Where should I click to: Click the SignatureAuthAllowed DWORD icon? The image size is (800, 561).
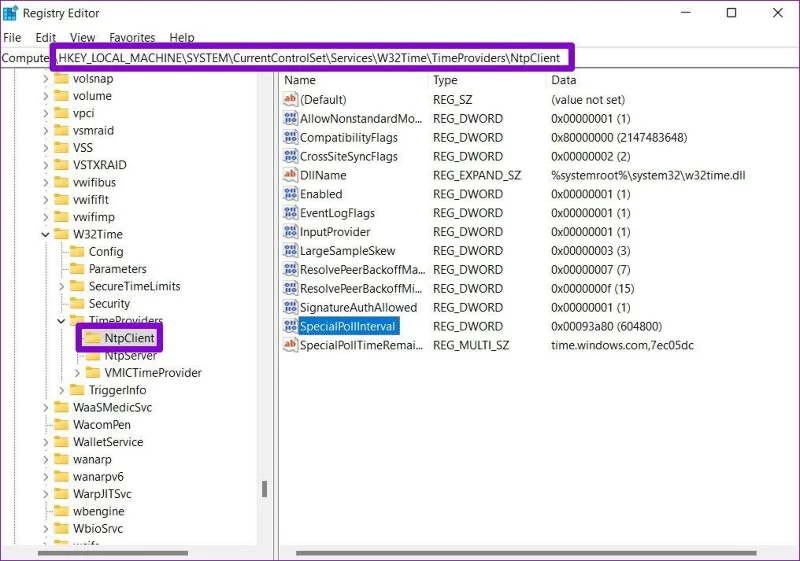[290, 307]
